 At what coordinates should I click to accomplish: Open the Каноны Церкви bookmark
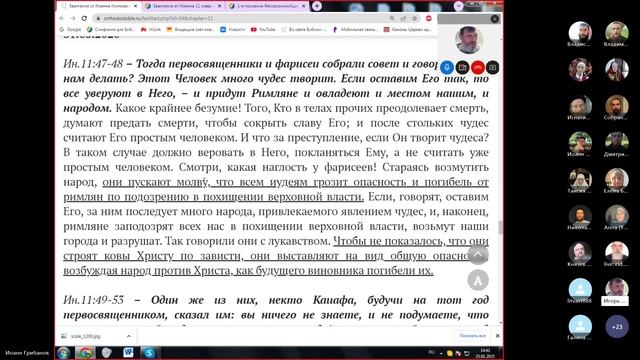(407, 29)
